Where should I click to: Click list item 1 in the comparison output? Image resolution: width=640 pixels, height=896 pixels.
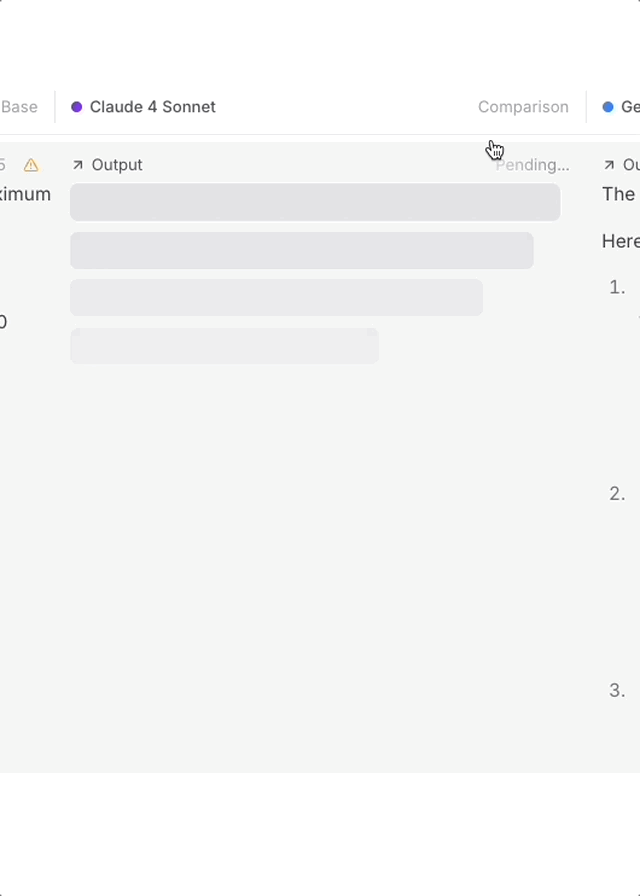click(618, 285)
